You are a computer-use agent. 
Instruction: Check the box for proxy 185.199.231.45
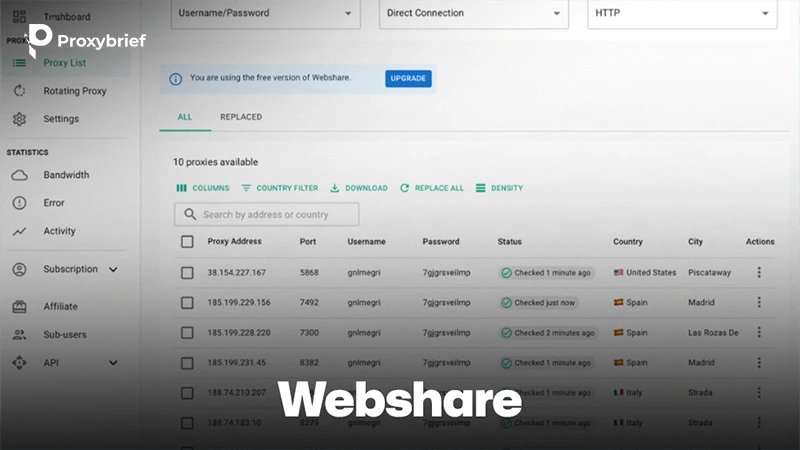187,363
